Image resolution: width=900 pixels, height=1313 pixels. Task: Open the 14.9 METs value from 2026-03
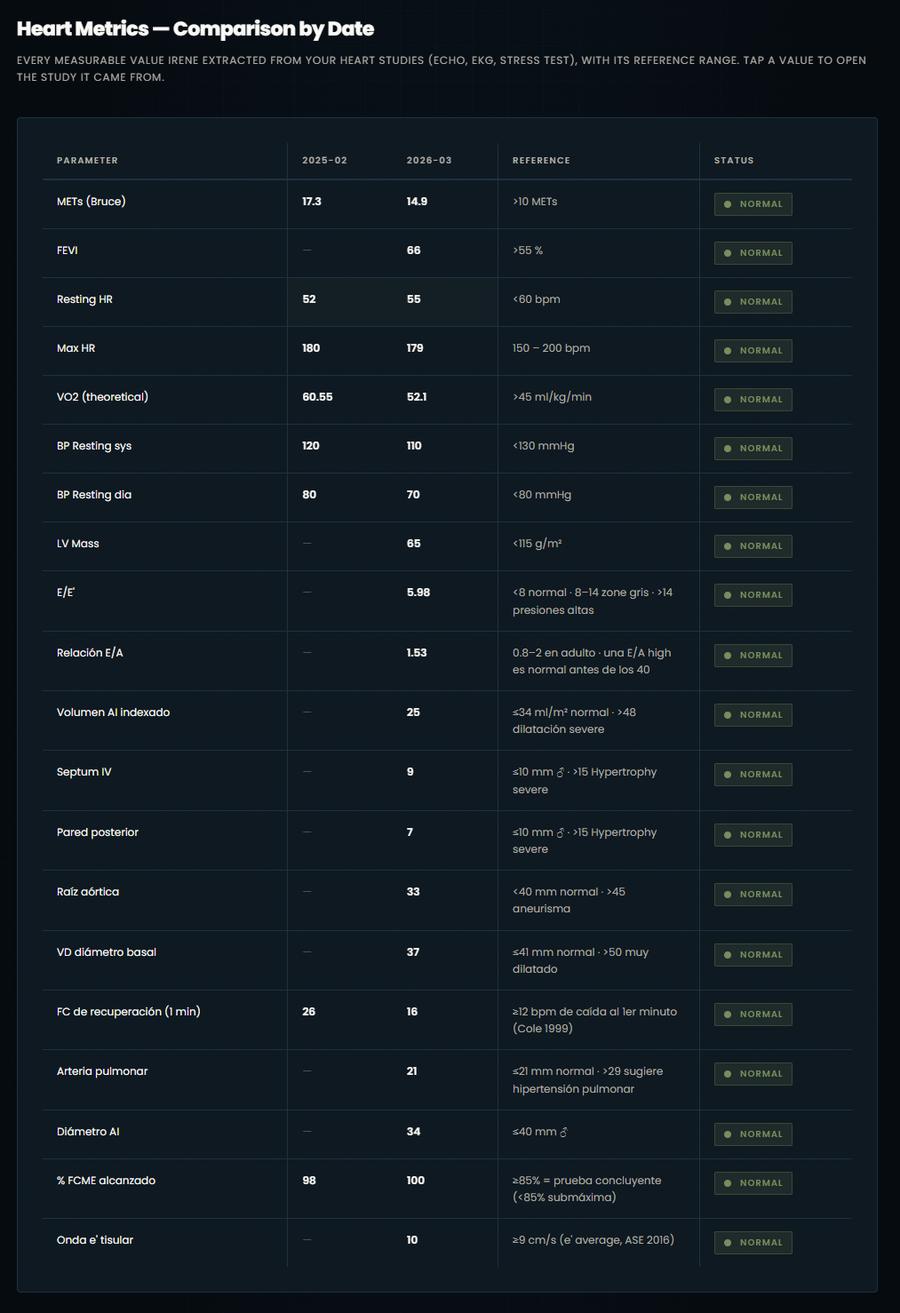click(x=416, y=202)
